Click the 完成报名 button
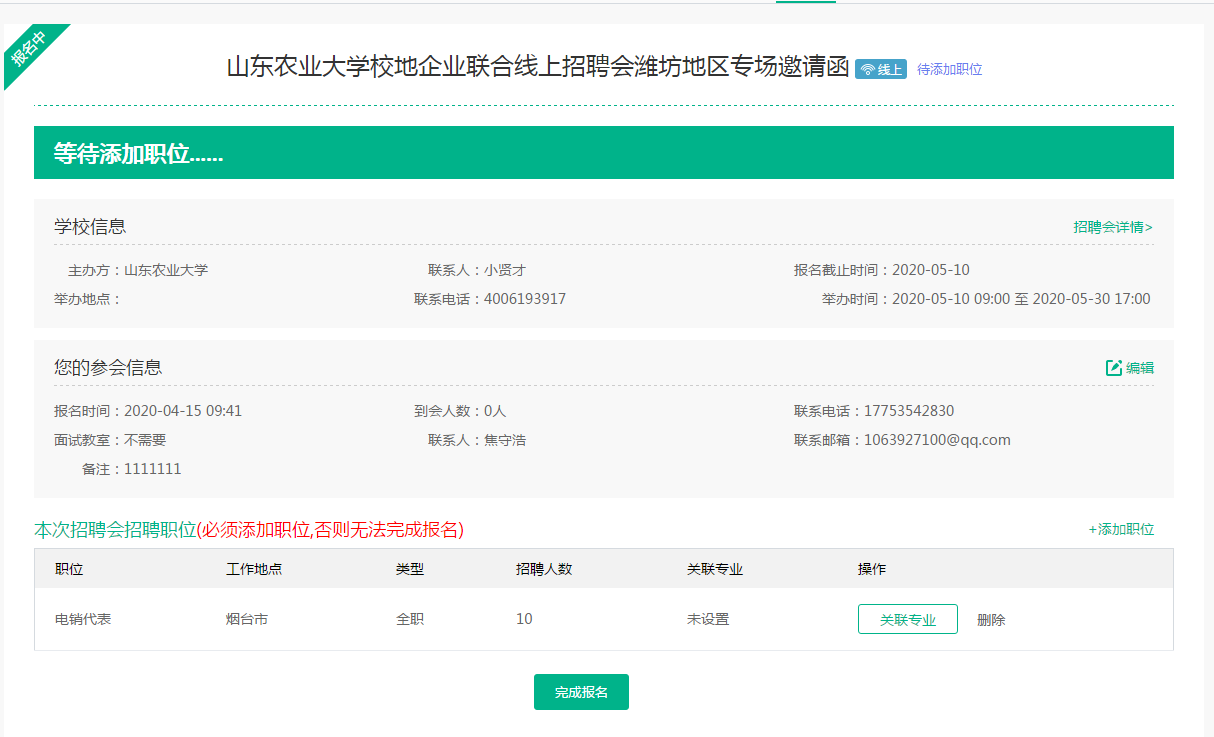Screen dimensions: 1214x737 tap(581, 692)
